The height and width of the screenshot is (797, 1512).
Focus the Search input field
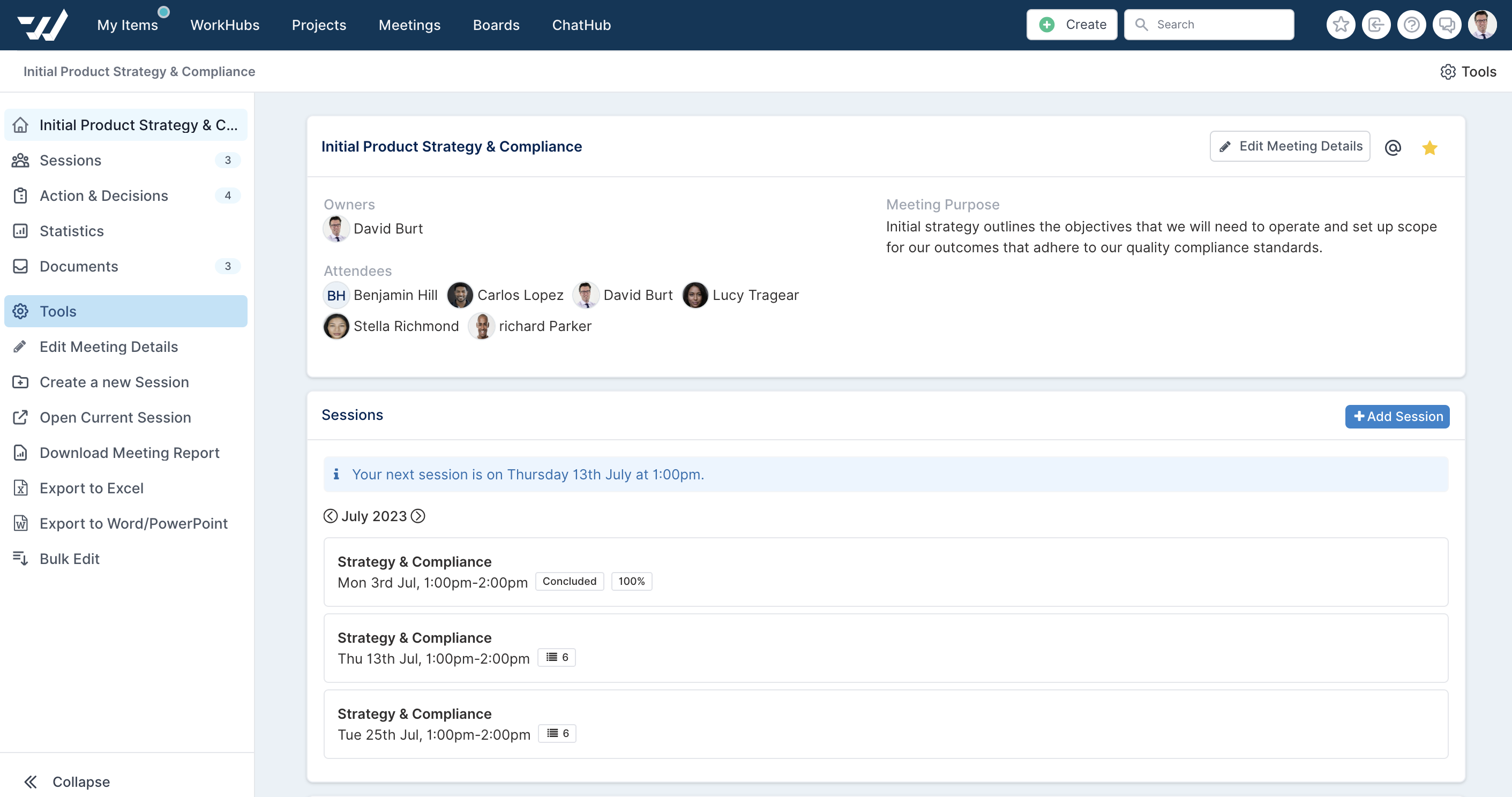[1209, 25]
